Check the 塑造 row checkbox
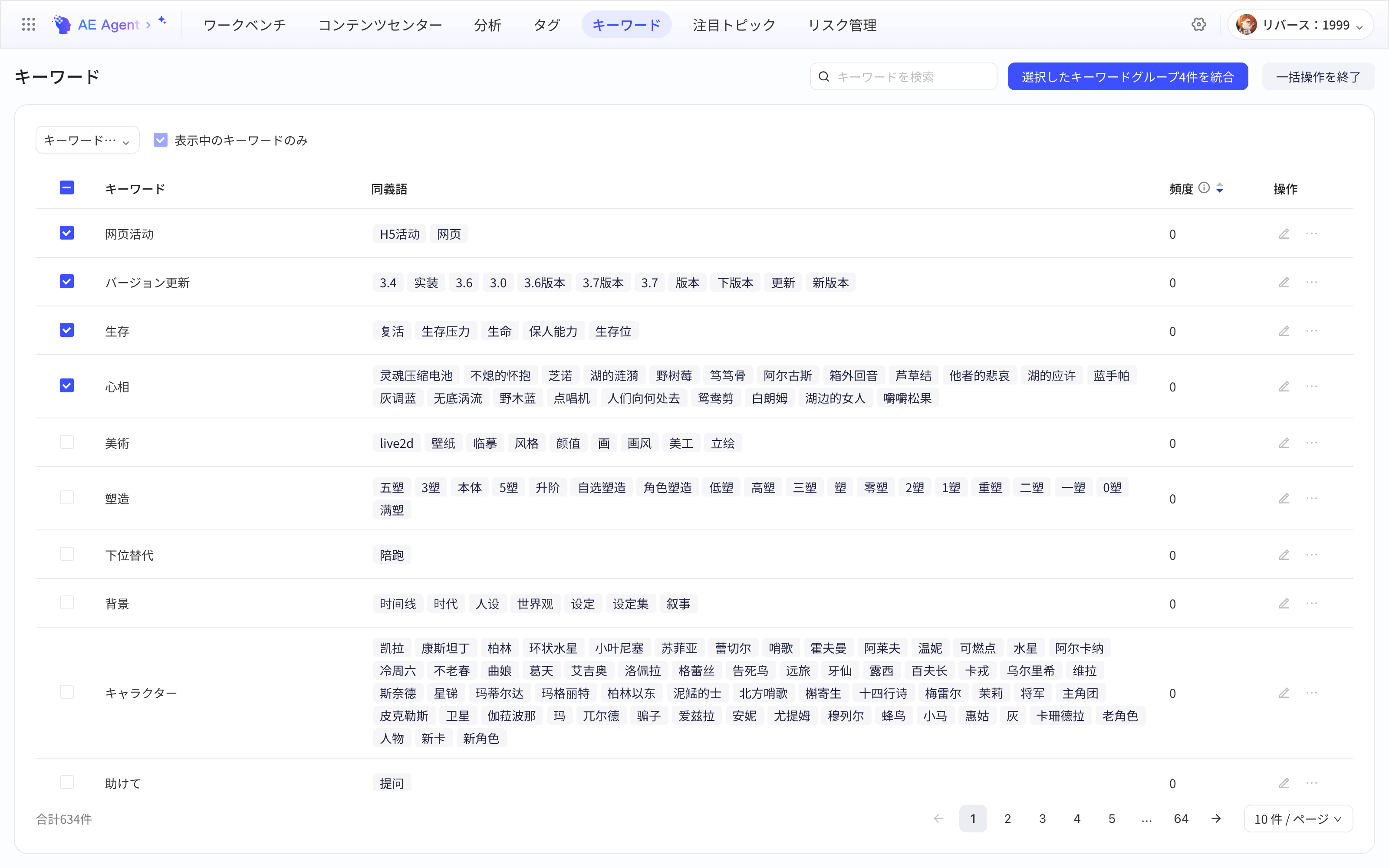 coord(66,497)
